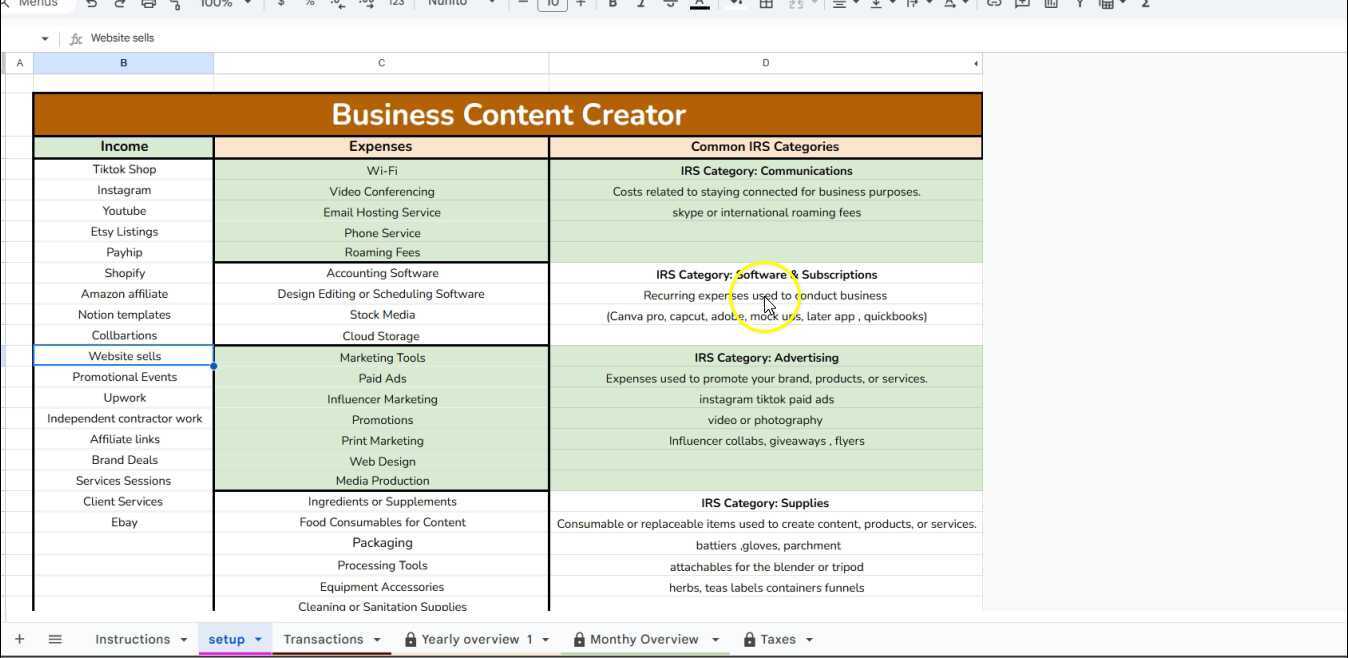Select the Tiktok Shop income cell
Viewport: 1348px width, 658px height.
coord(124,169)
